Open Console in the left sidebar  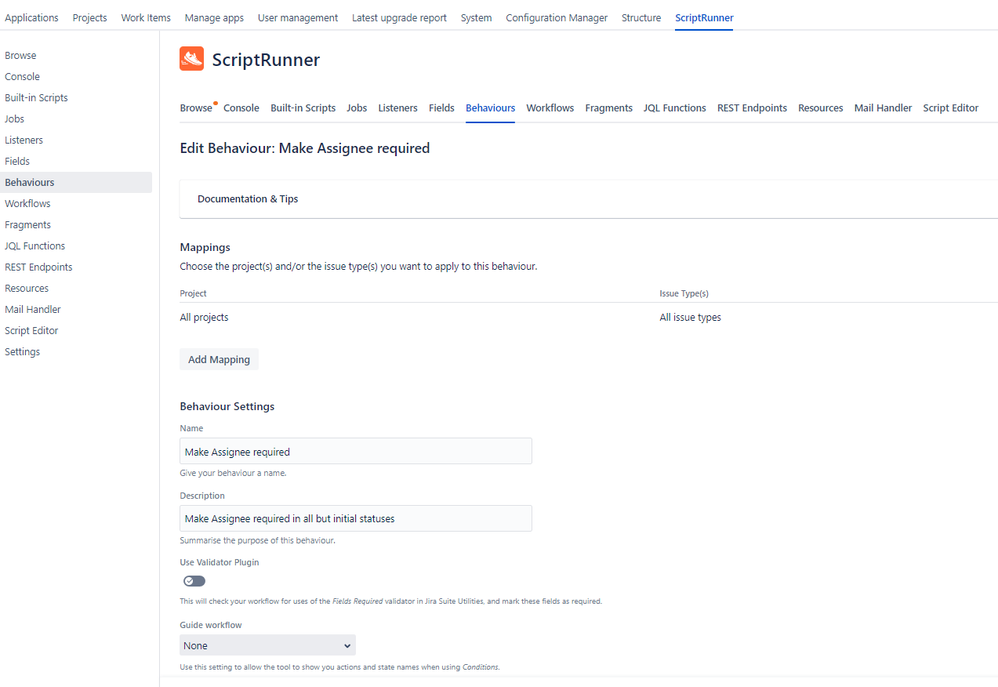(x=22, y=76)
